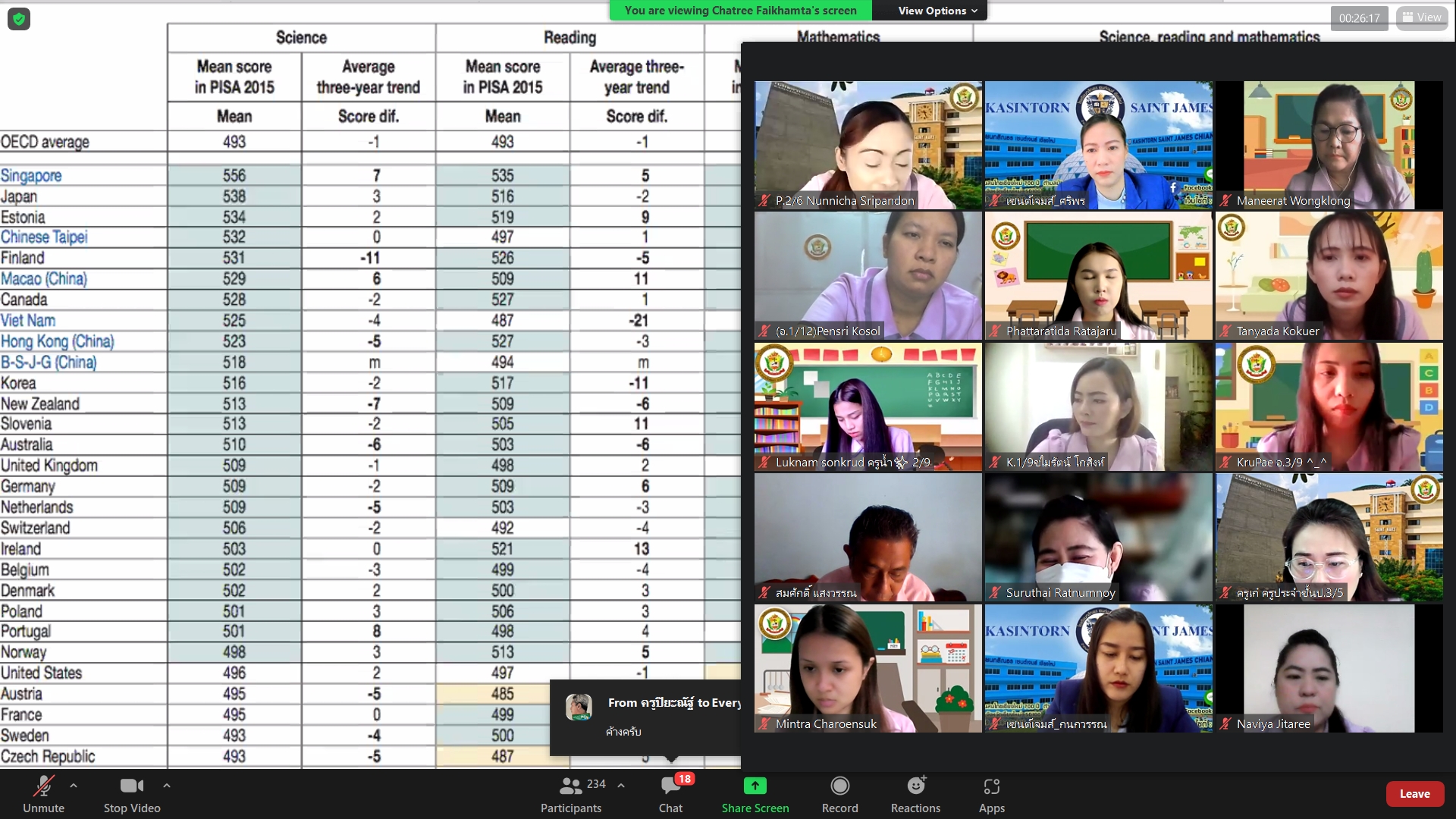This screenshot has width=1456, height=819.
Task: Expand audio options arrow beside Unmute
Action: [74, 786]
